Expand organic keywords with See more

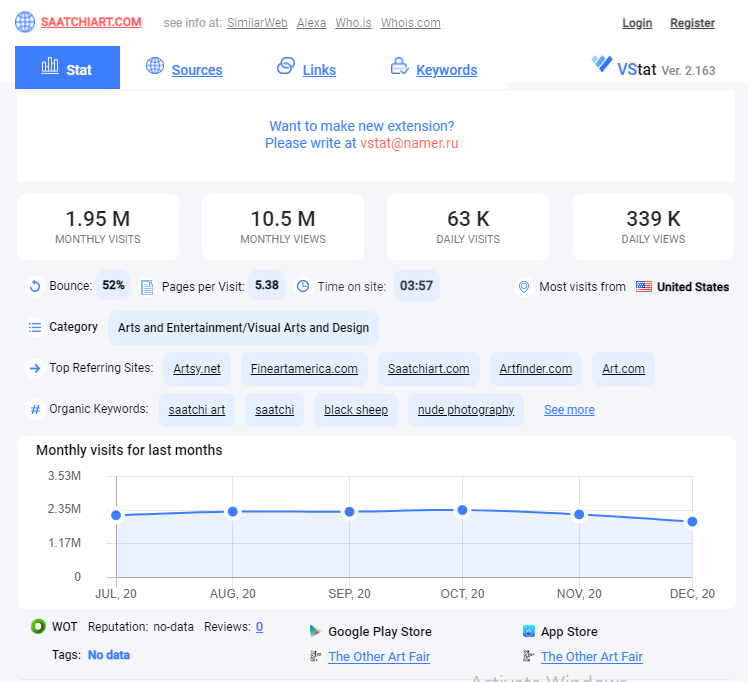click(569, 410)
